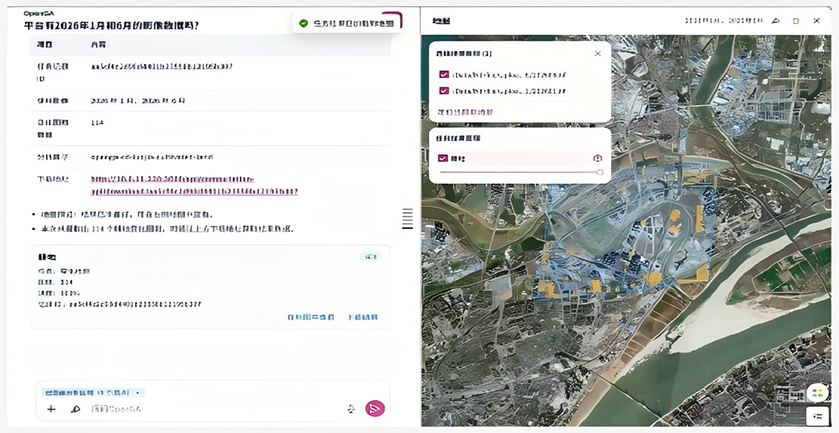The image size is (839, 433).
Task: Focus the OpenGA chat message input field
Action: (x=214, y=409)
